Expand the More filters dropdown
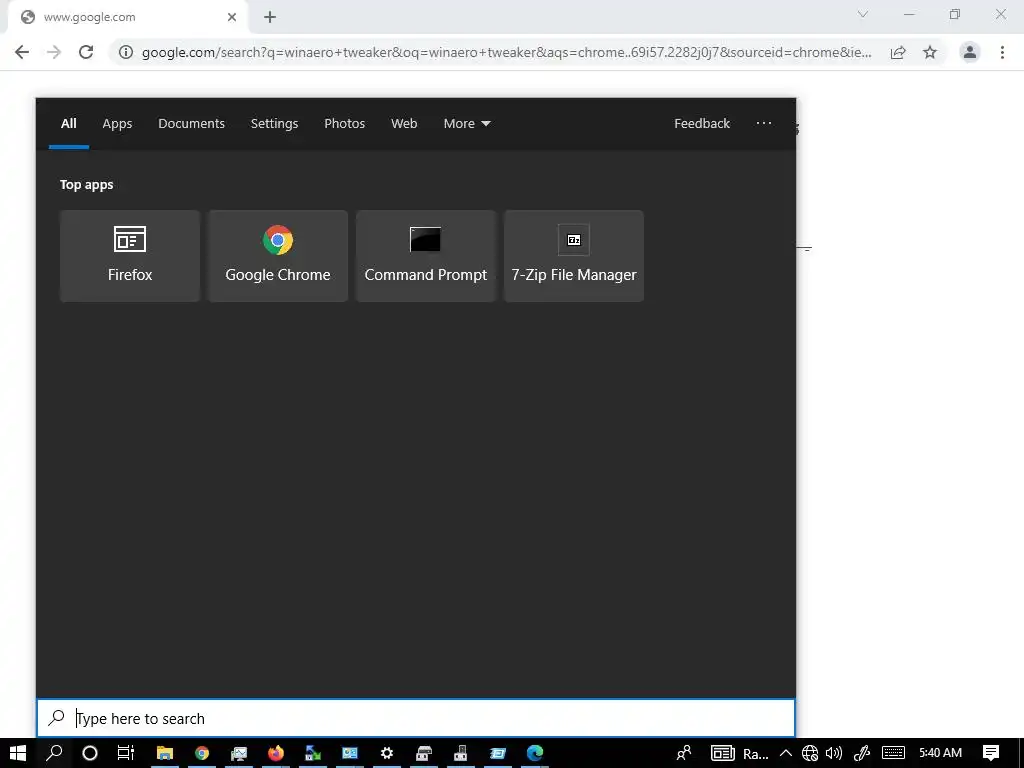The width and height of the screenshot is (1024, 768). pyautogui.click(x=467, y=123)
